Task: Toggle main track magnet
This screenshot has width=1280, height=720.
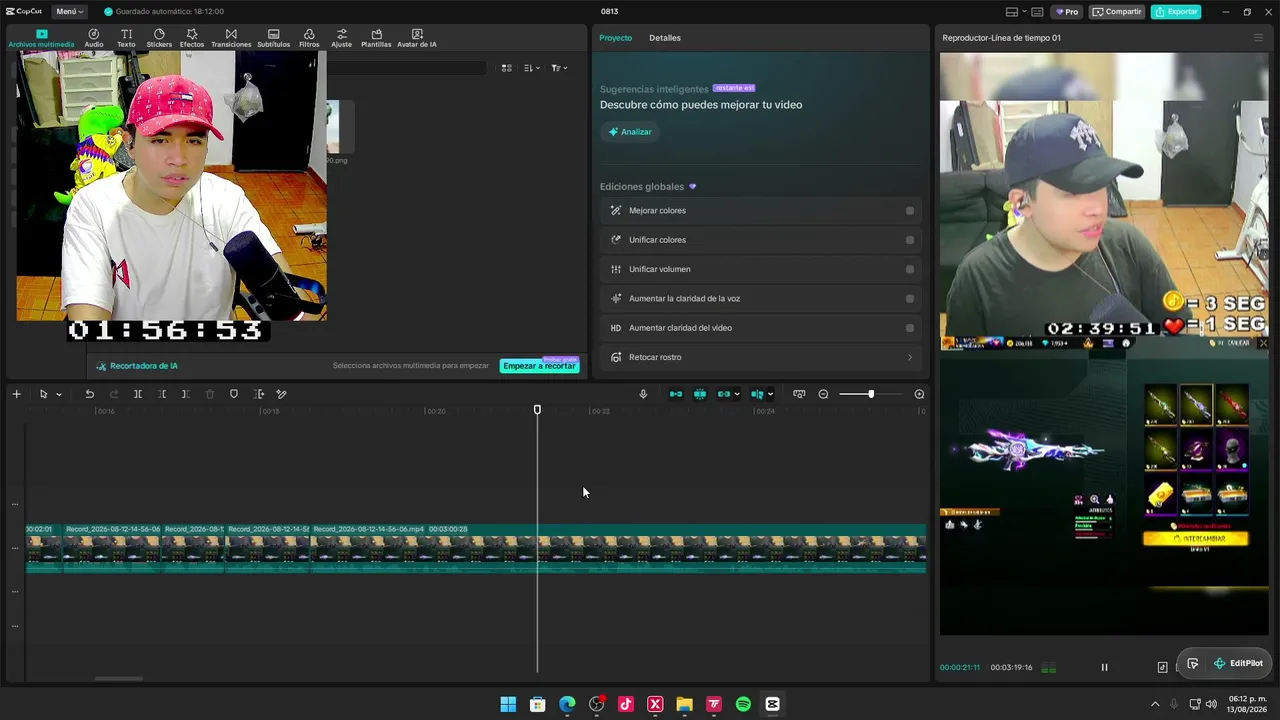Action: tap(676, 394)
